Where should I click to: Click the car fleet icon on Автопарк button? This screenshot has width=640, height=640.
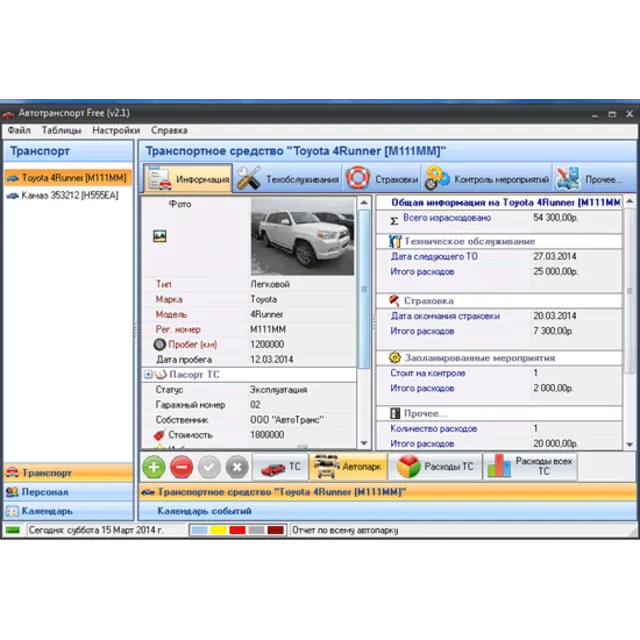327,466
